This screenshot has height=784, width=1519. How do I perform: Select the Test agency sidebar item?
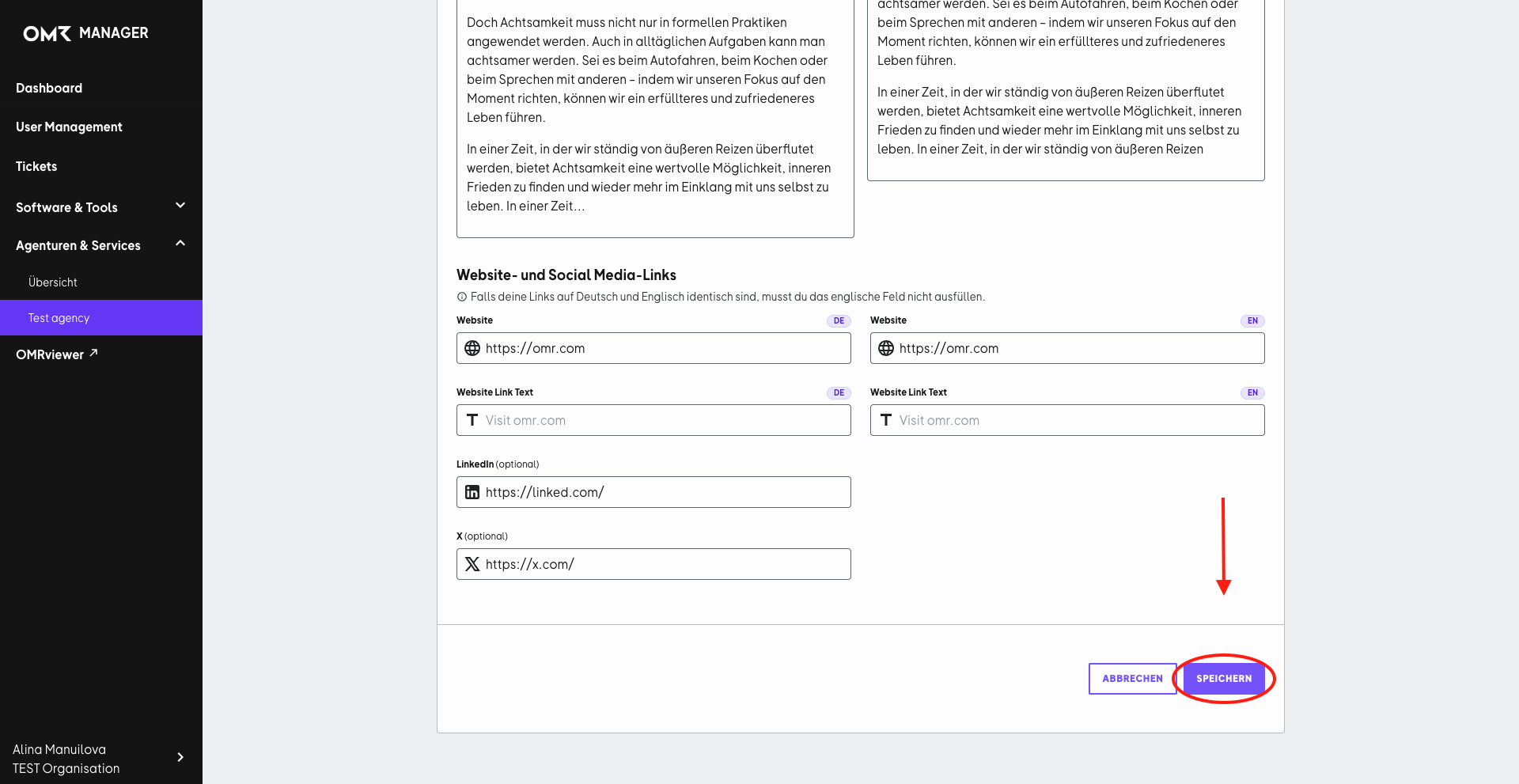point(101,317)
